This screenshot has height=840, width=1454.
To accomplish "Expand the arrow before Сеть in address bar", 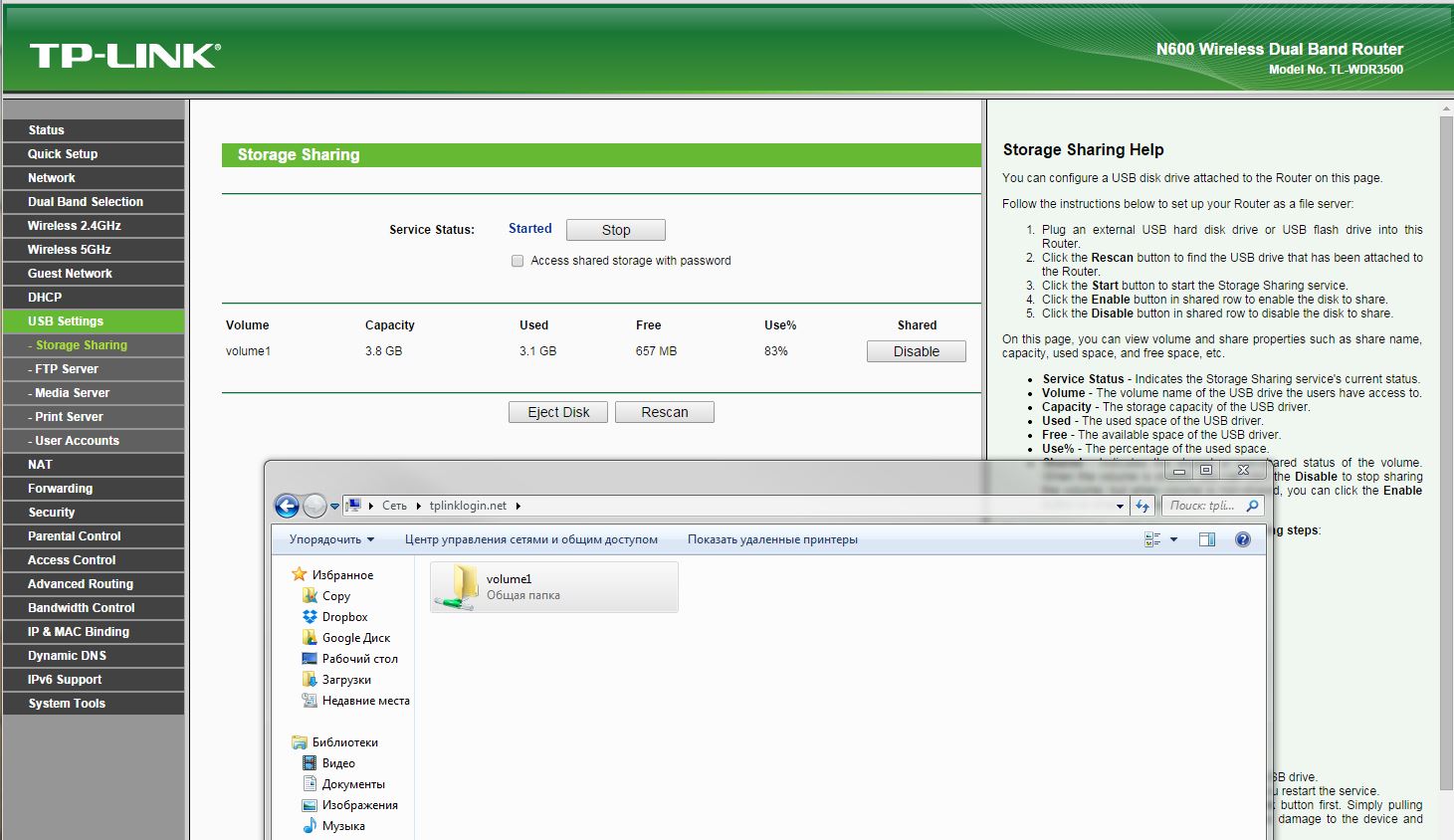I will point(371,506).
